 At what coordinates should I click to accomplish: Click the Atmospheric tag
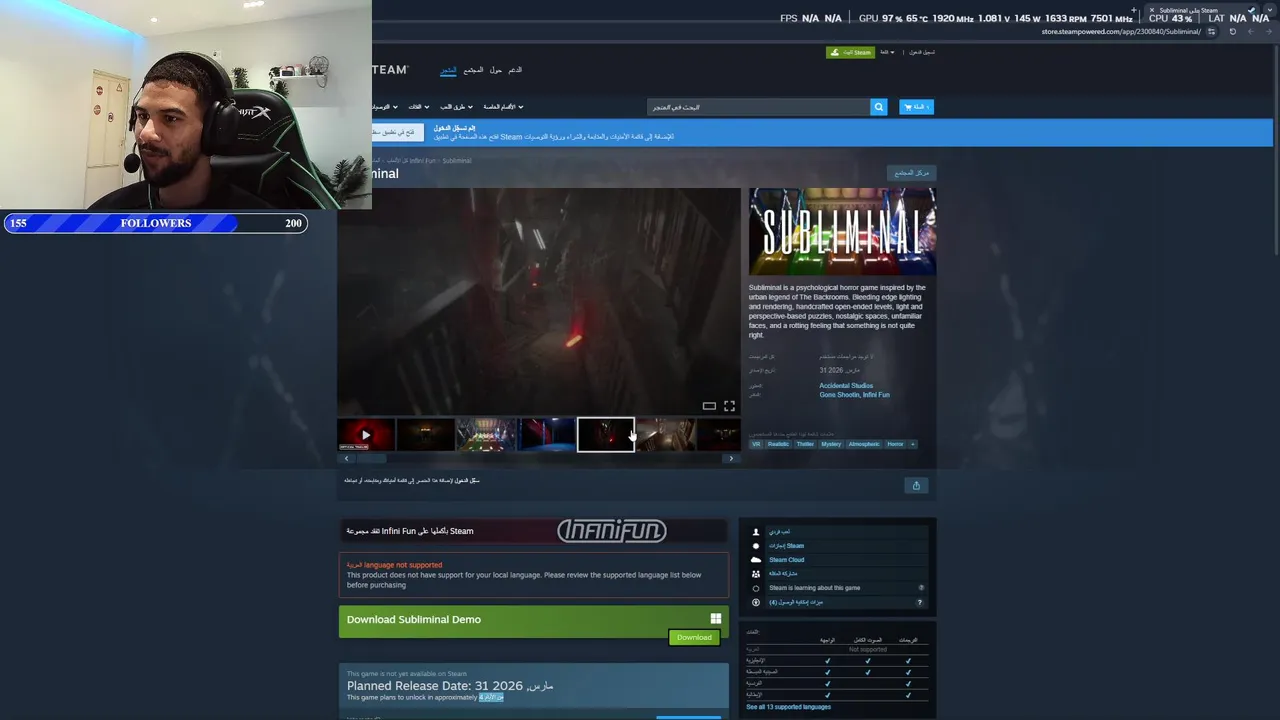coord(864,444)
